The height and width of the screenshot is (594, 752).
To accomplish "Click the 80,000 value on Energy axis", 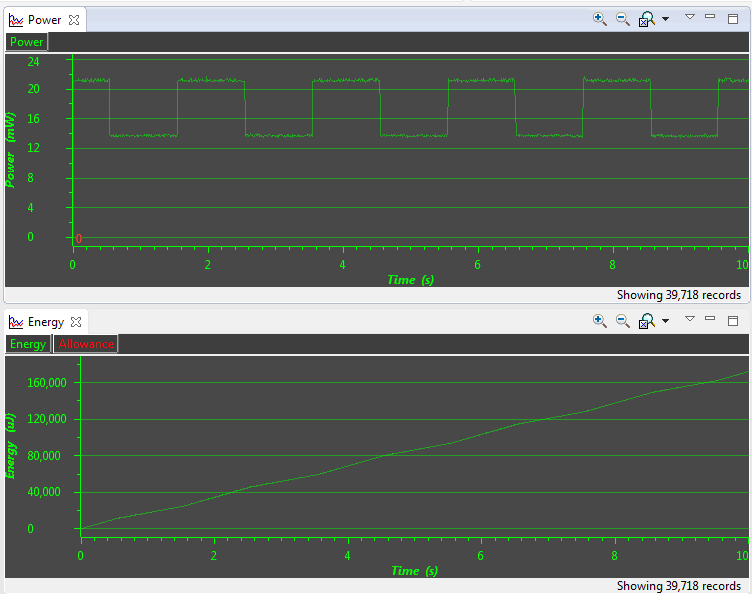I will (x=44, y=455).
